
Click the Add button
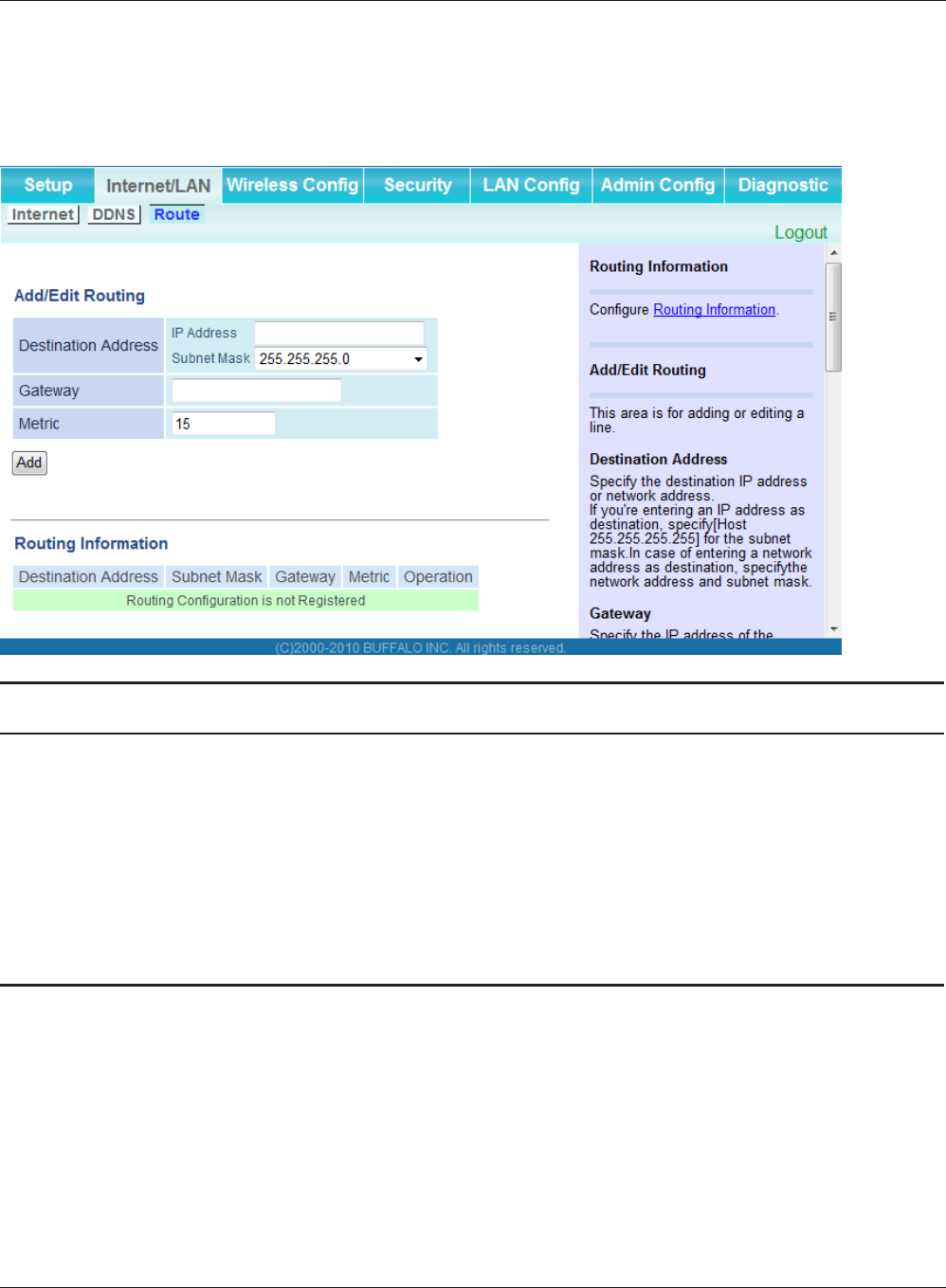tap(29, 463)
